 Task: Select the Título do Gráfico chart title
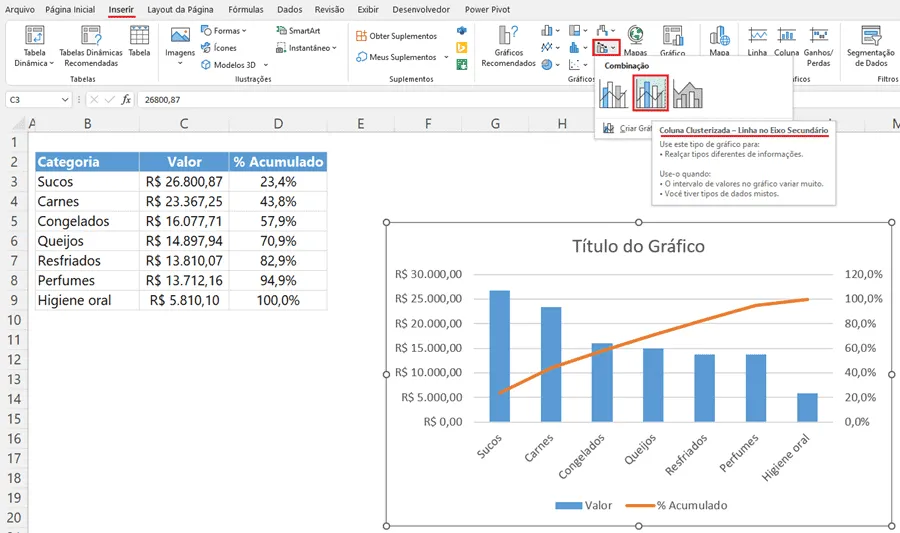click(638, 246)
